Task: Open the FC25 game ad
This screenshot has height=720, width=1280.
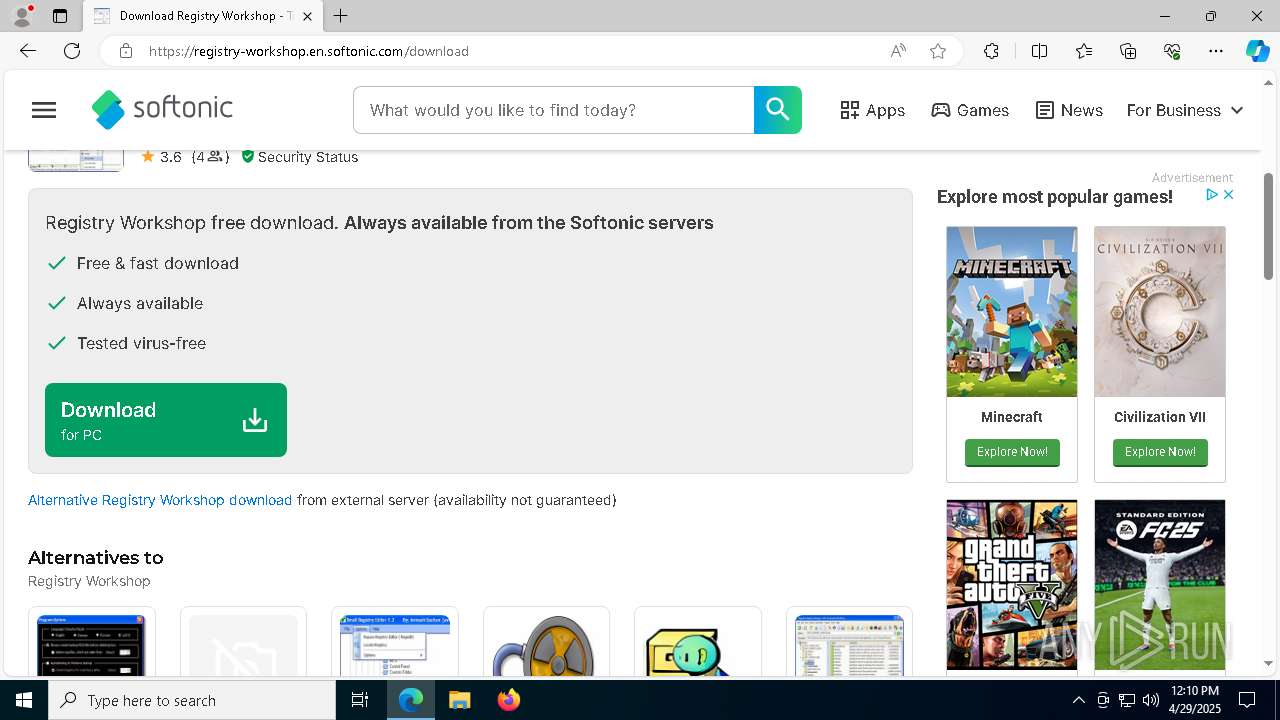Action: (1160, 585)
